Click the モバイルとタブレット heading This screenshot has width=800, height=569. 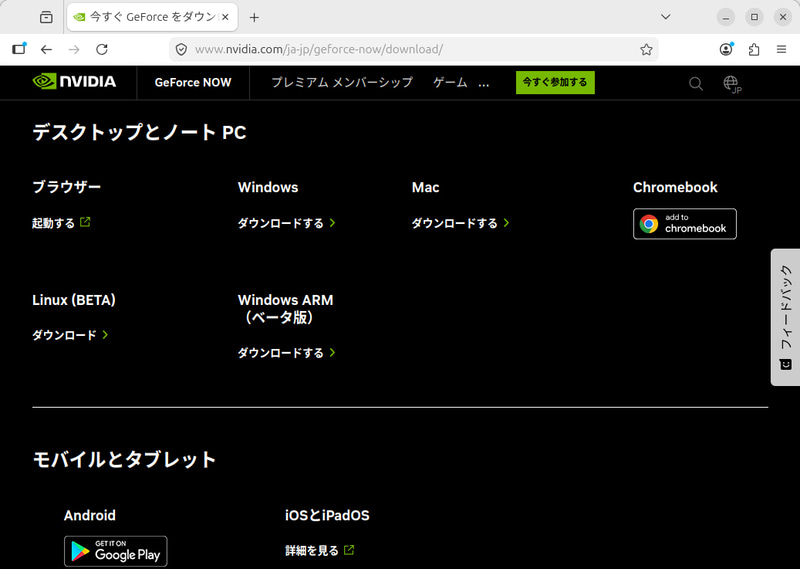point(124,459)
